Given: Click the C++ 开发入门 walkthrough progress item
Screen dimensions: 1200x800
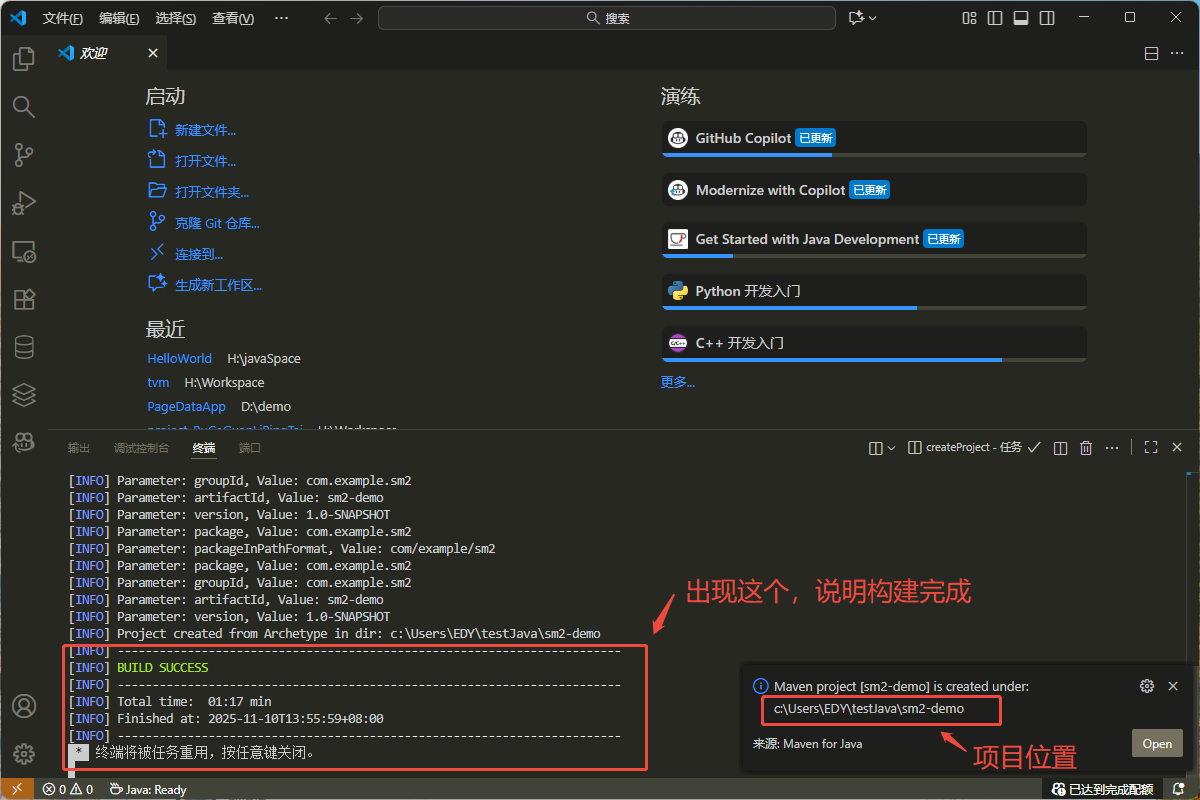Looking at the screenshot, I should click(873, 343).
